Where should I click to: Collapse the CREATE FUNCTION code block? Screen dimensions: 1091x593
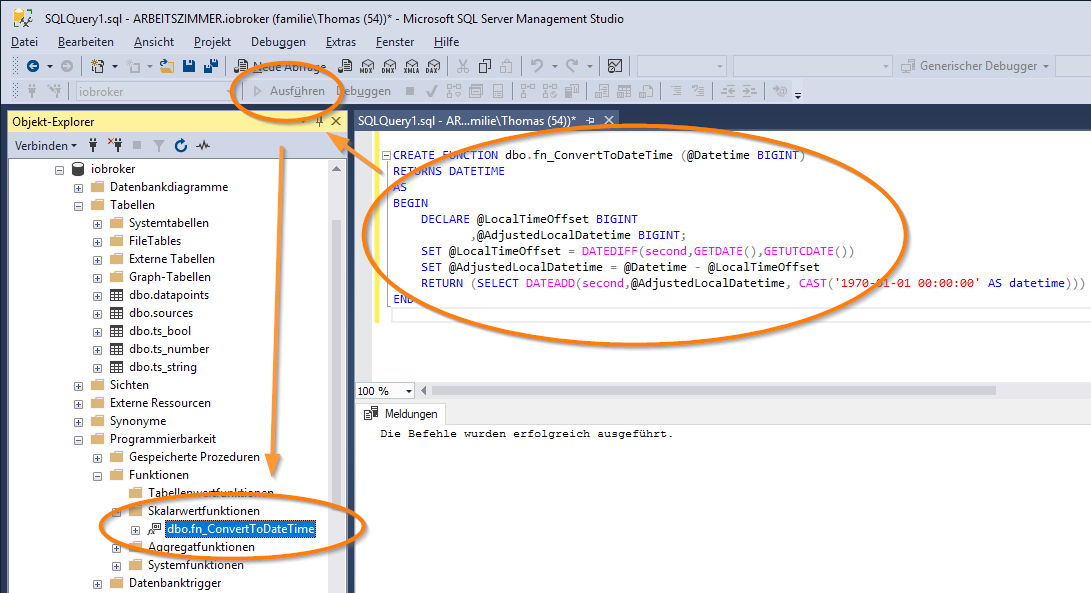(x=386, y=155)
